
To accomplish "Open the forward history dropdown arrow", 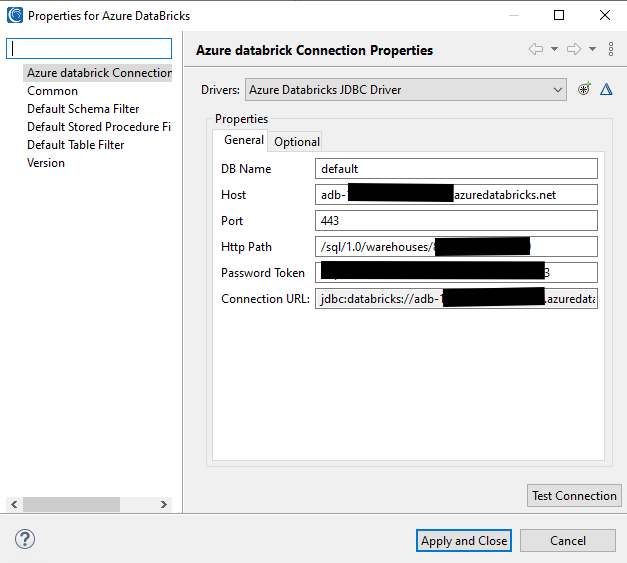I will click(592, 49).
